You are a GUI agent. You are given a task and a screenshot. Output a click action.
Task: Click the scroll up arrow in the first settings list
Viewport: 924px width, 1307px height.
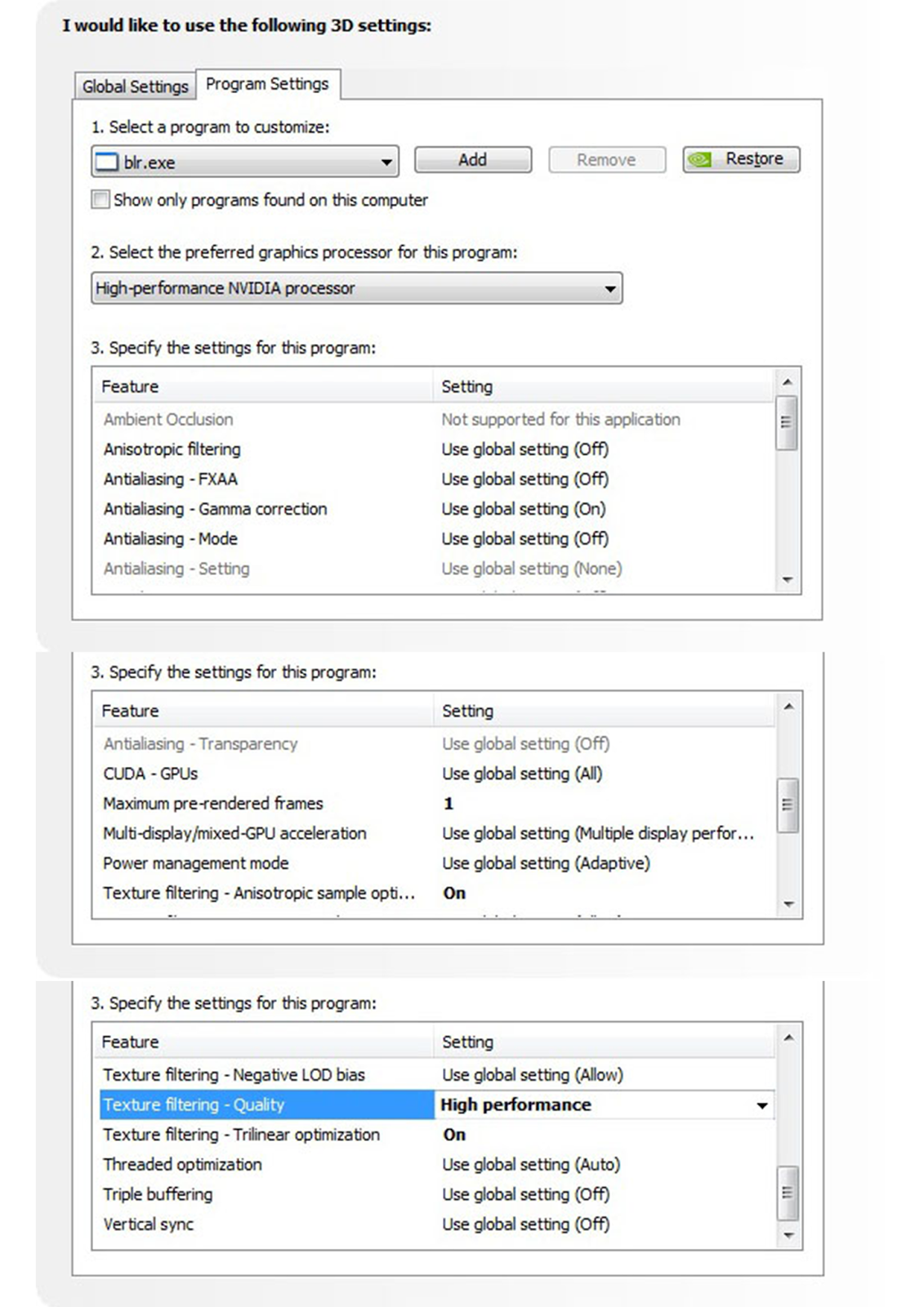(787, 381)
